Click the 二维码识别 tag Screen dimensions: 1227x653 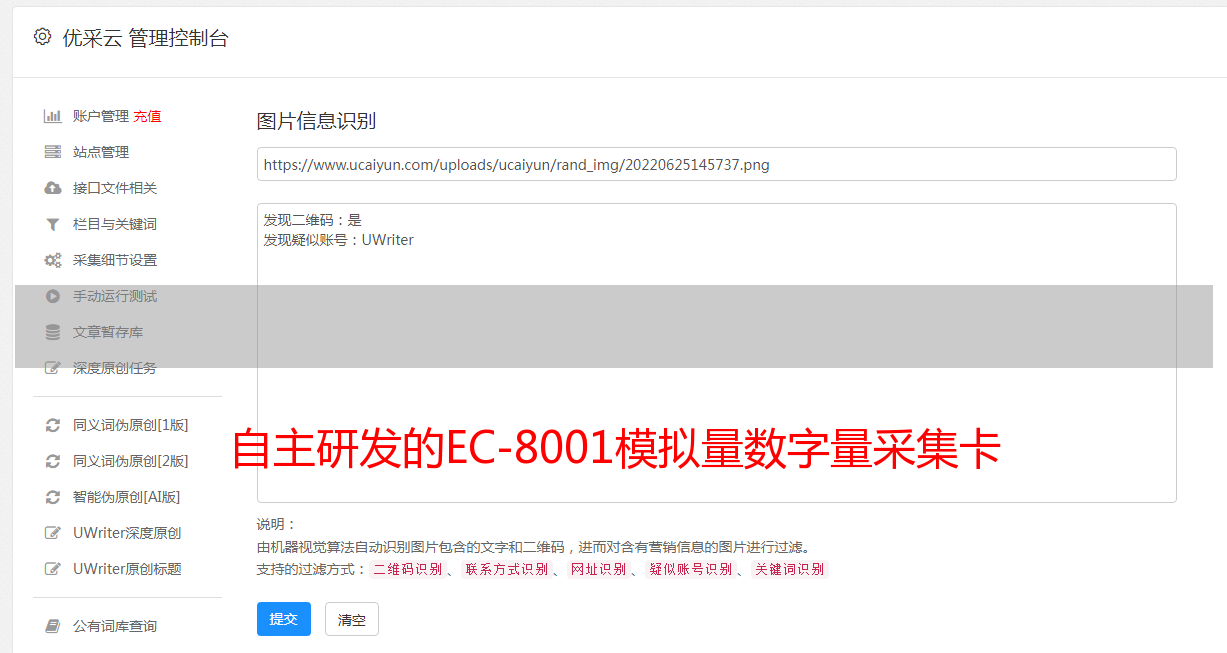(408, 569)
